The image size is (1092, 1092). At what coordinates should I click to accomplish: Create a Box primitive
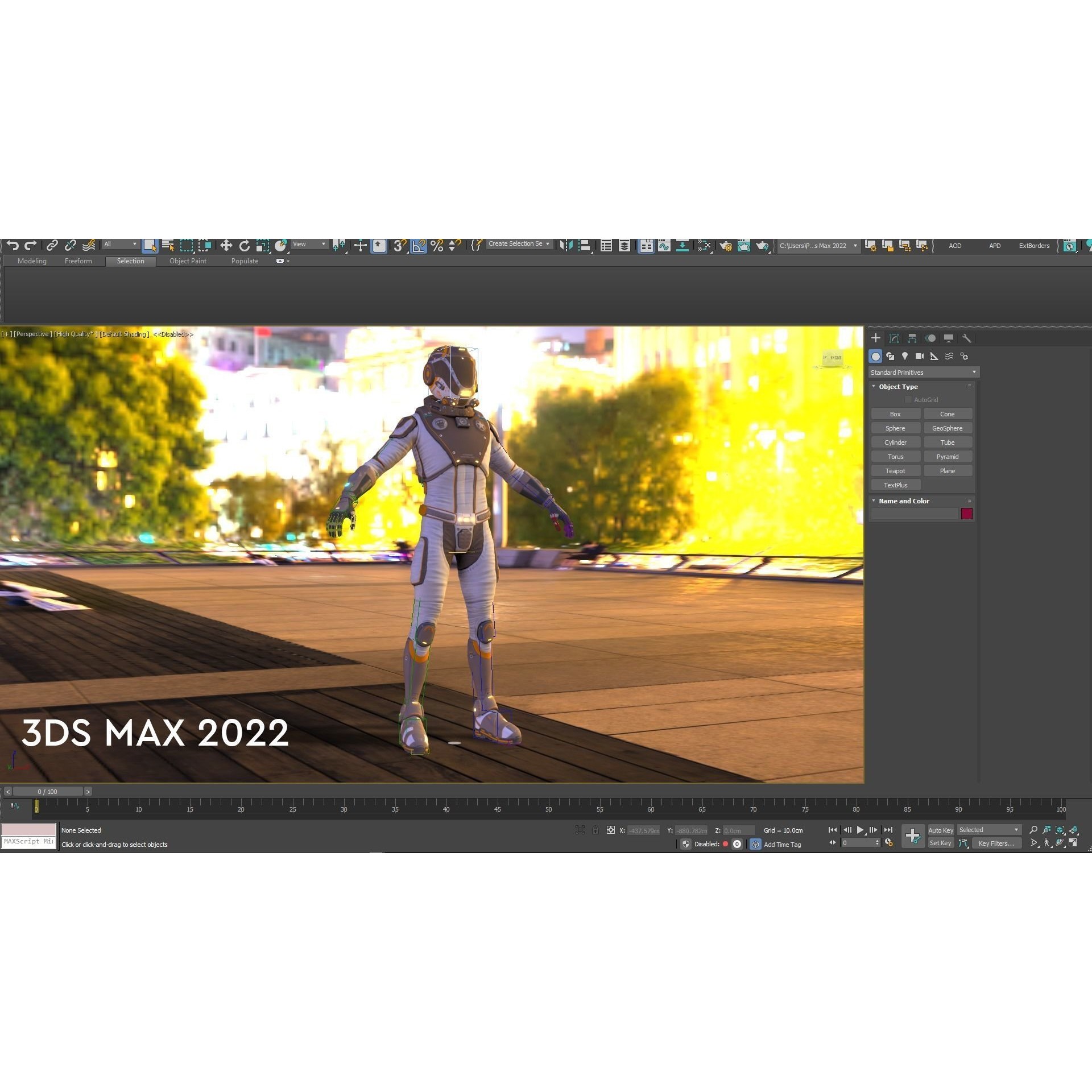[895, 413]
